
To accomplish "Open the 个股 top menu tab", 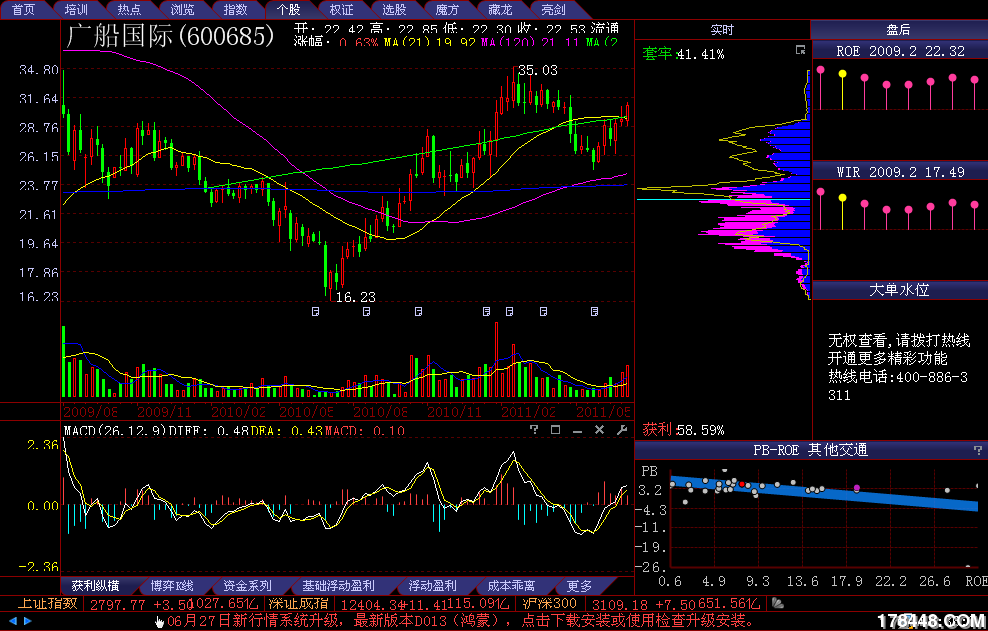I will (x=288, y=9).
